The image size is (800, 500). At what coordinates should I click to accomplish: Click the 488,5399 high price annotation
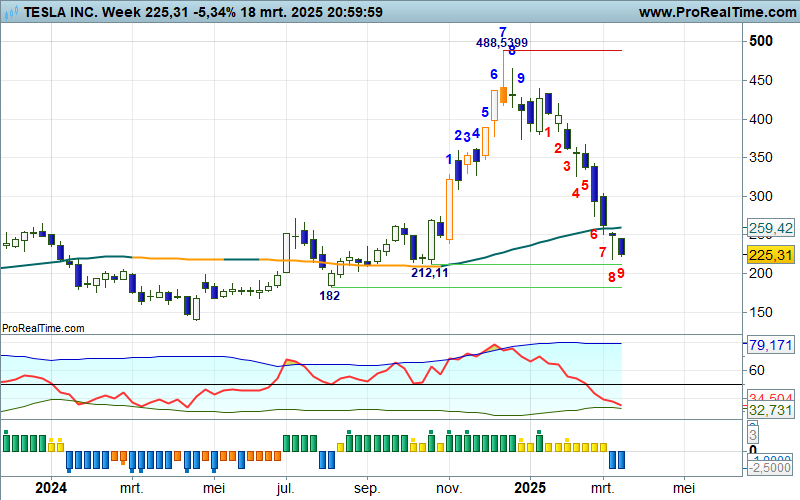click(x=502, y=43)
